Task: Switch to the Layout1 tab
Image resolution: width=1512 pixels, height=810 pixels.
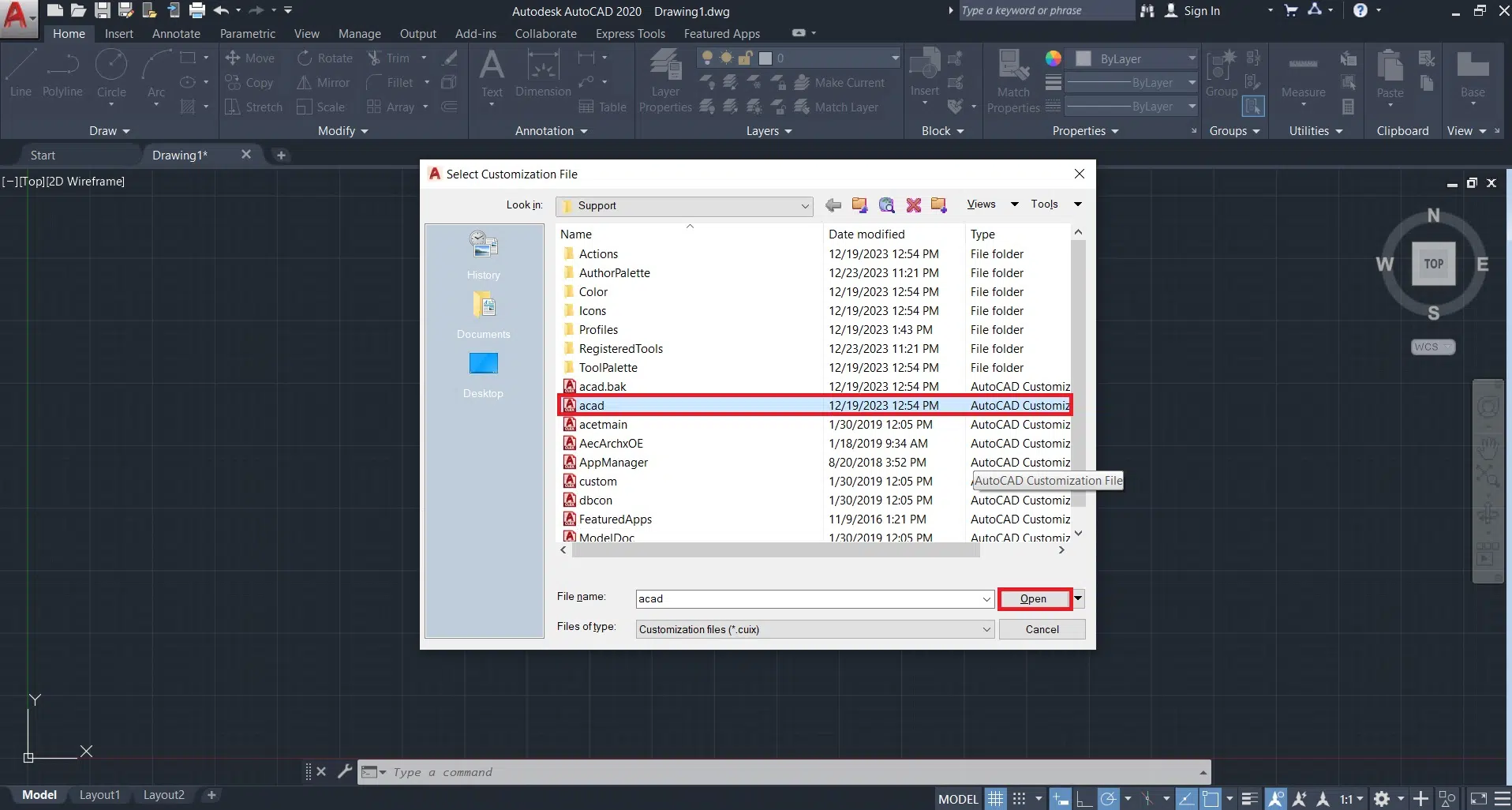Action: 99,795
